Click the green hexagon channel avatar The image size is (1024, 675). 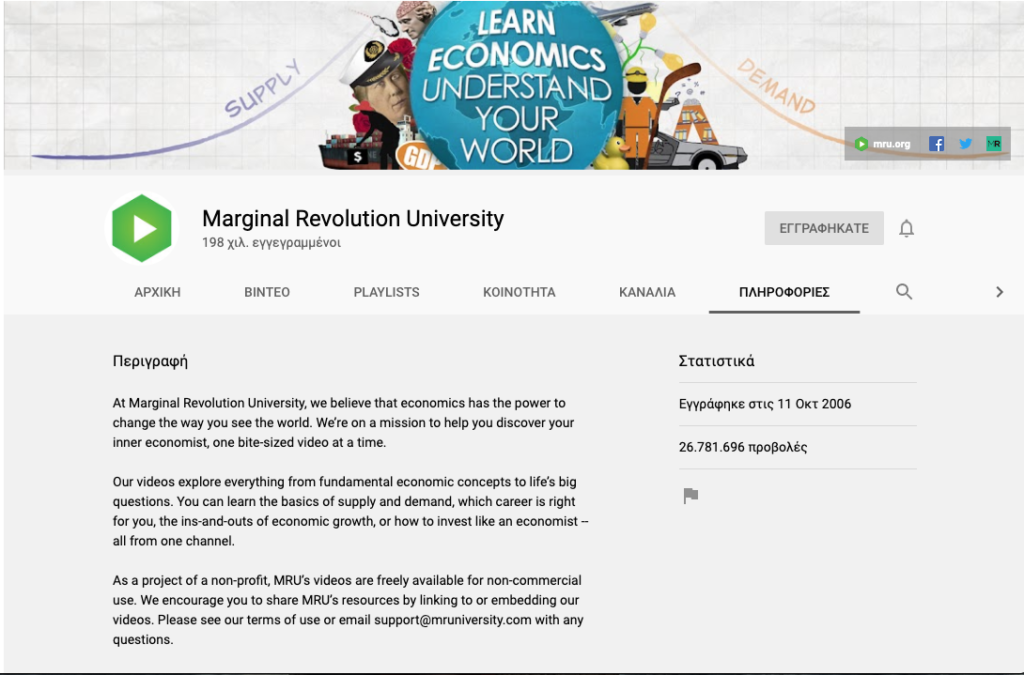click(x=142, y=228)
